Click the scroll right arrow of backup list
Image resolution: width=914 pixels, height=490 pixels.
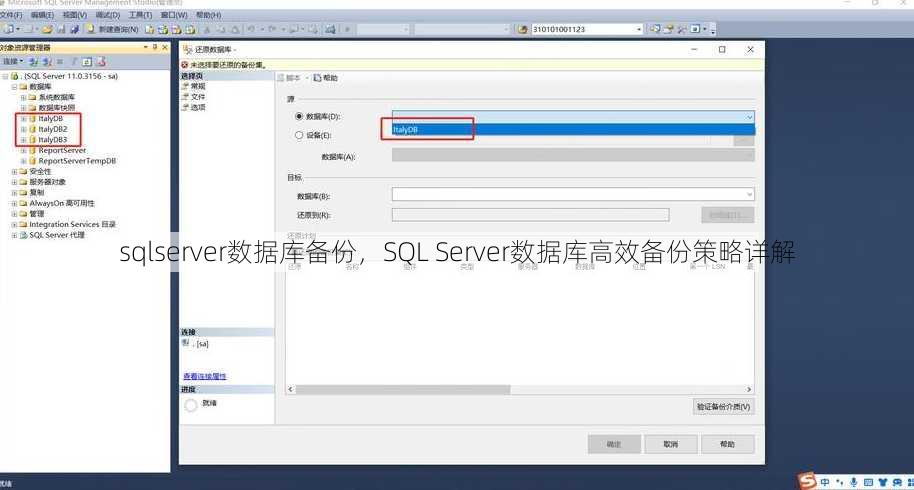click(749, 389)
